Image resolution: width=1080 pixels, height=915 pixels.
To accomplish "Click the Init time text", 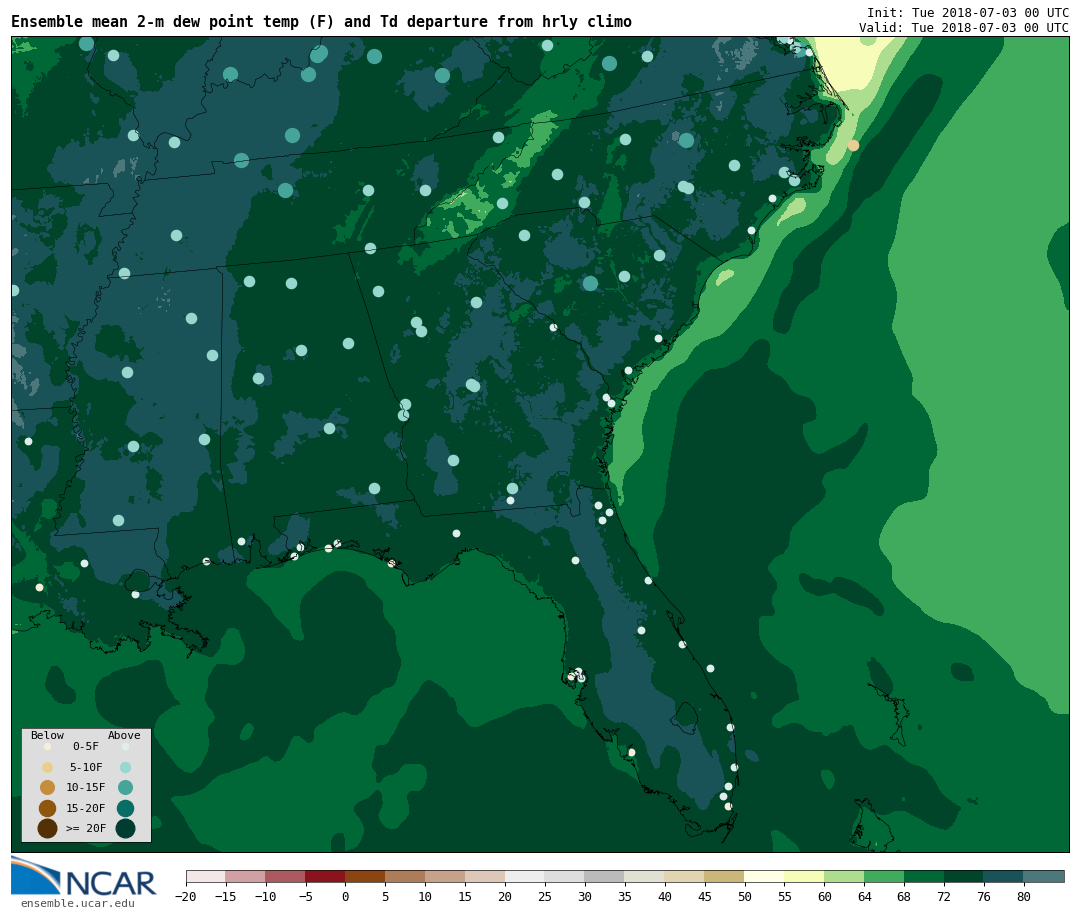I will (967, 13).
